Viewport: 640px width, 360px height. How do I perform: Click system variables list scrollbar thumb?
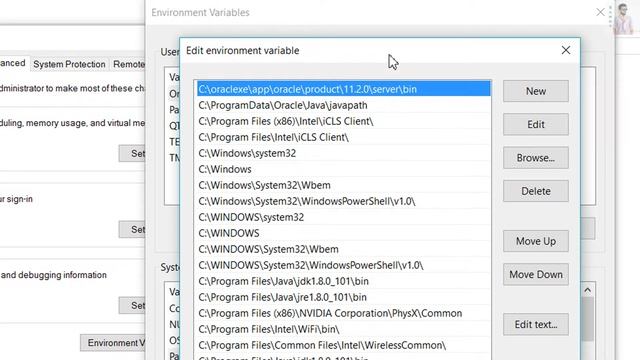click(587, 319)
